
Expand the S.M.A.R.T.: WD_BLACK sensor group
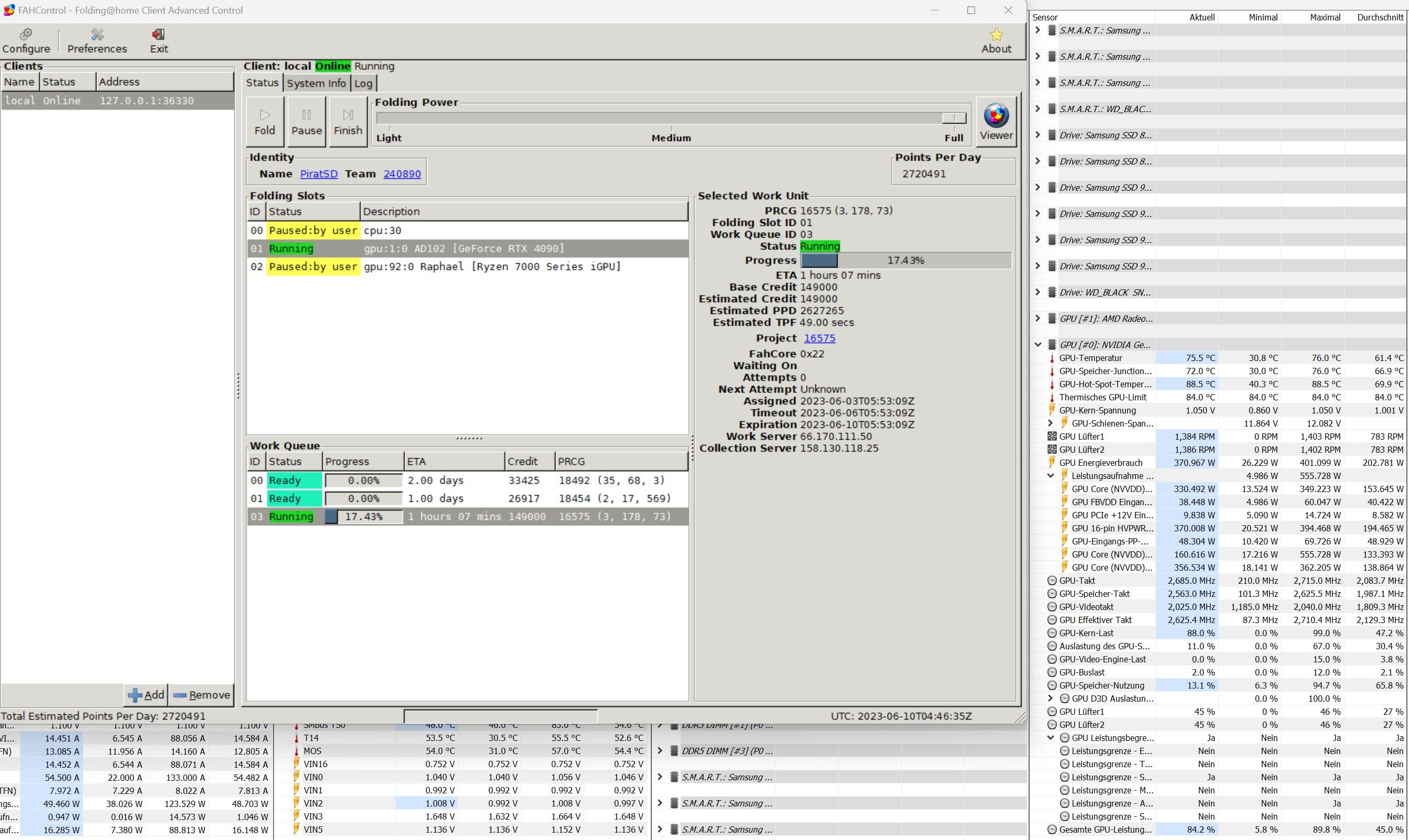1037,108
